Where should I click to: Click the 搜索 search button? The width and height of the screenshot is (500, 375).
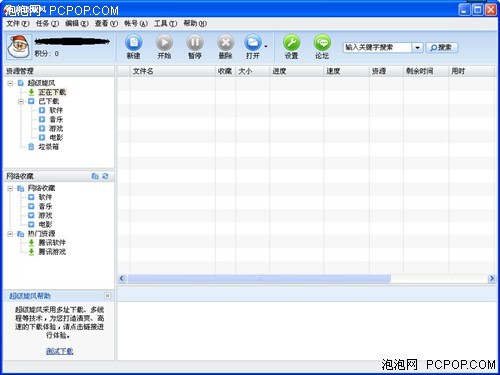442,48
